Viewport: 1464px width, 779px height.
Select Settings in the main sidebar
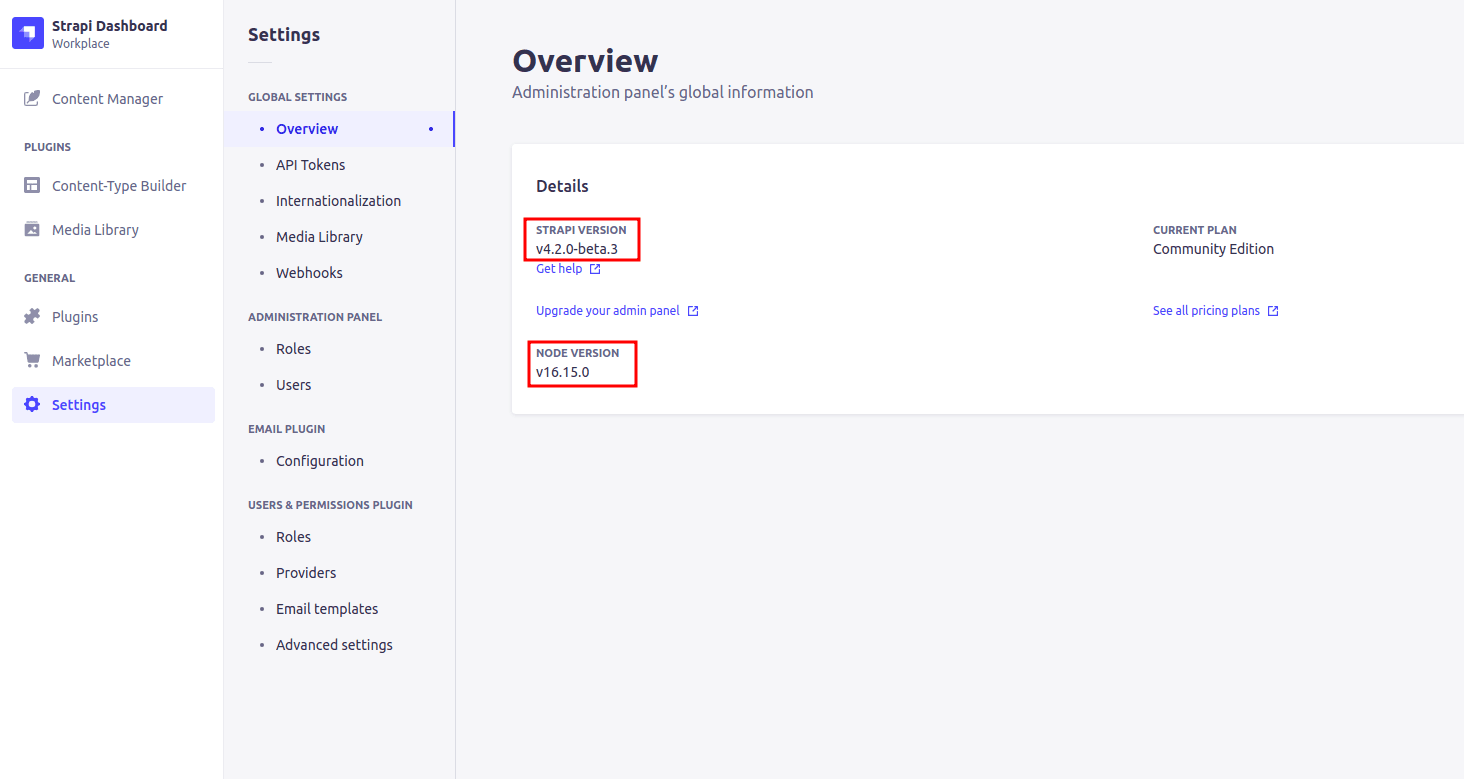pyautogui.click(x=113, y=405)
